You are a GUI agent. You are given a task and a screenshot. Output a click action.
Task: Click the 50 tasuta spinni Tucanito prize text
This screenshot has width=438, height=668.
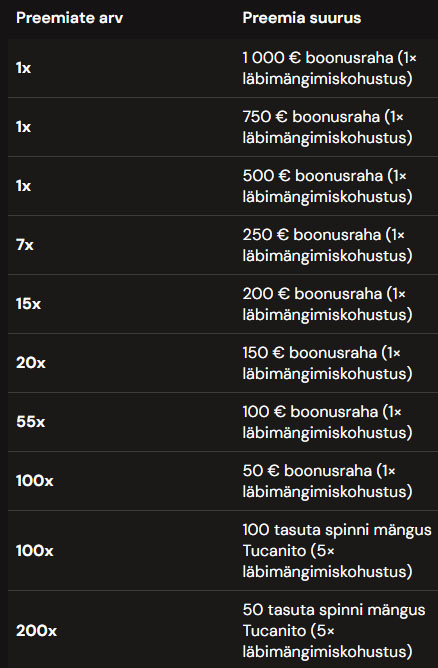[x=334, y=631]
